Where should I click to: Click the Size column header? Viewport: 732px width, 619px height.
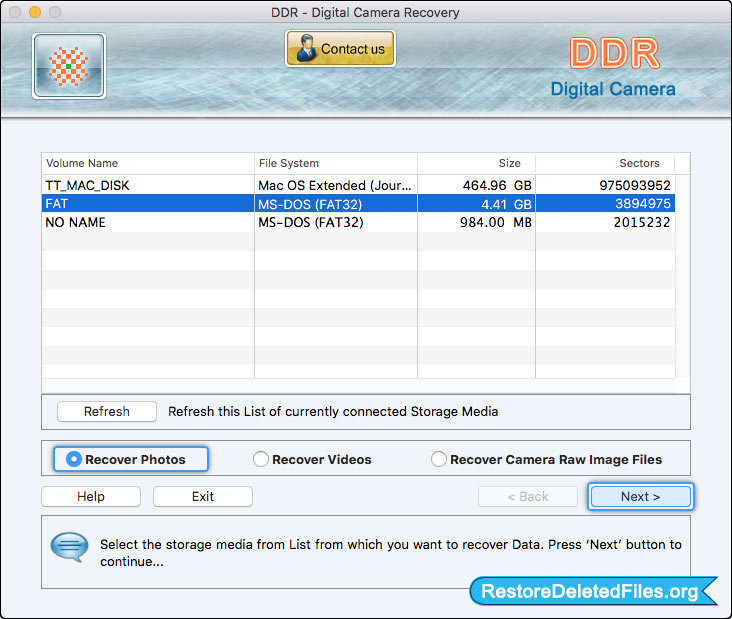click(476, 163)
